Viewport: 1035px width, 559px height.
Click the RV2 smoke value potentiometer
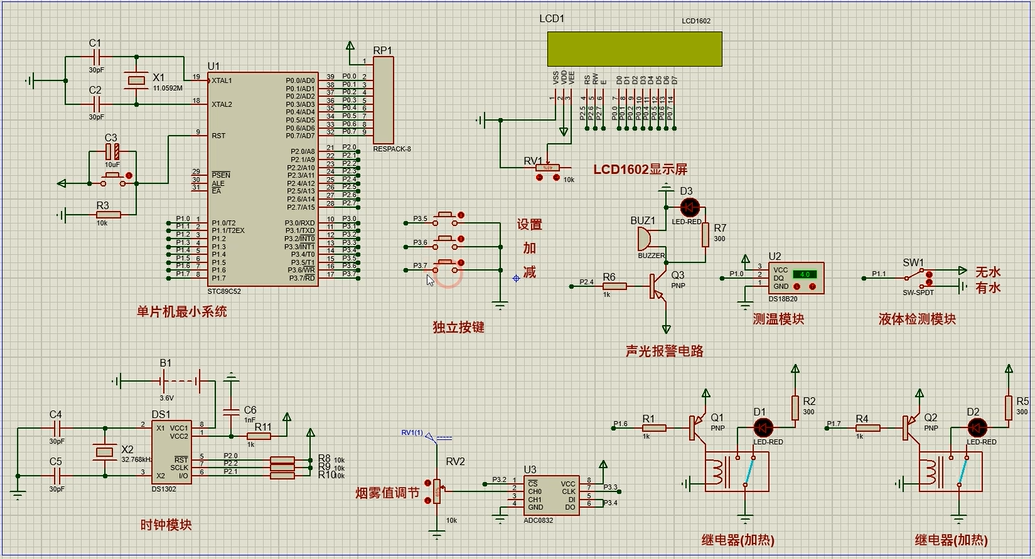[x=437, y=491]
